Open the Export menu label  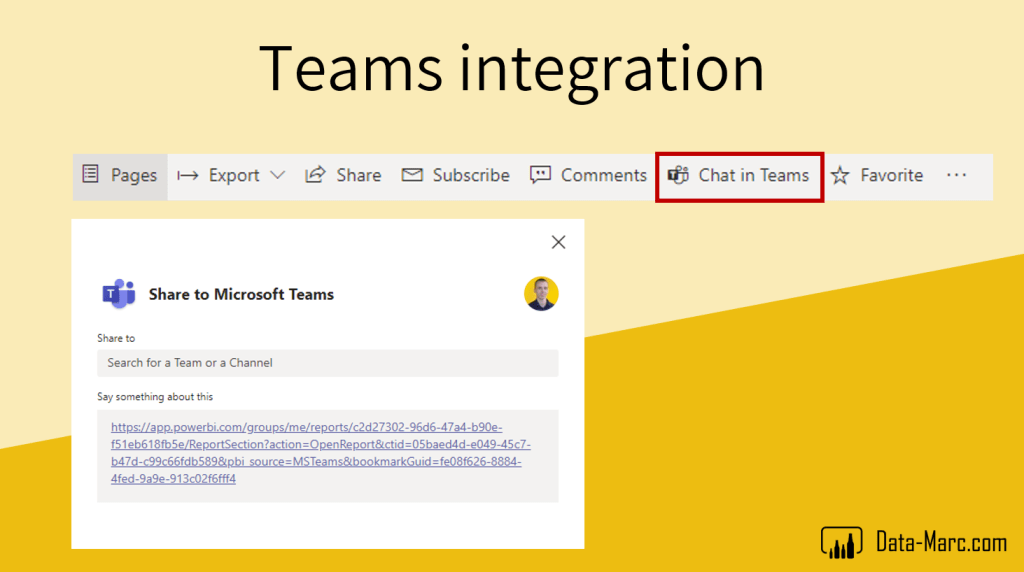[234, 175]
